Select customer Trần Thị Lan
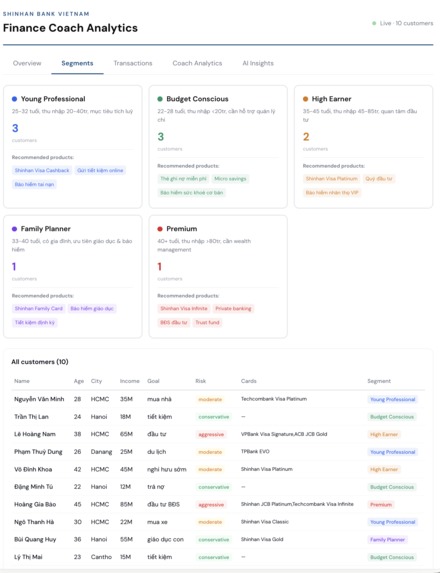 31,417
